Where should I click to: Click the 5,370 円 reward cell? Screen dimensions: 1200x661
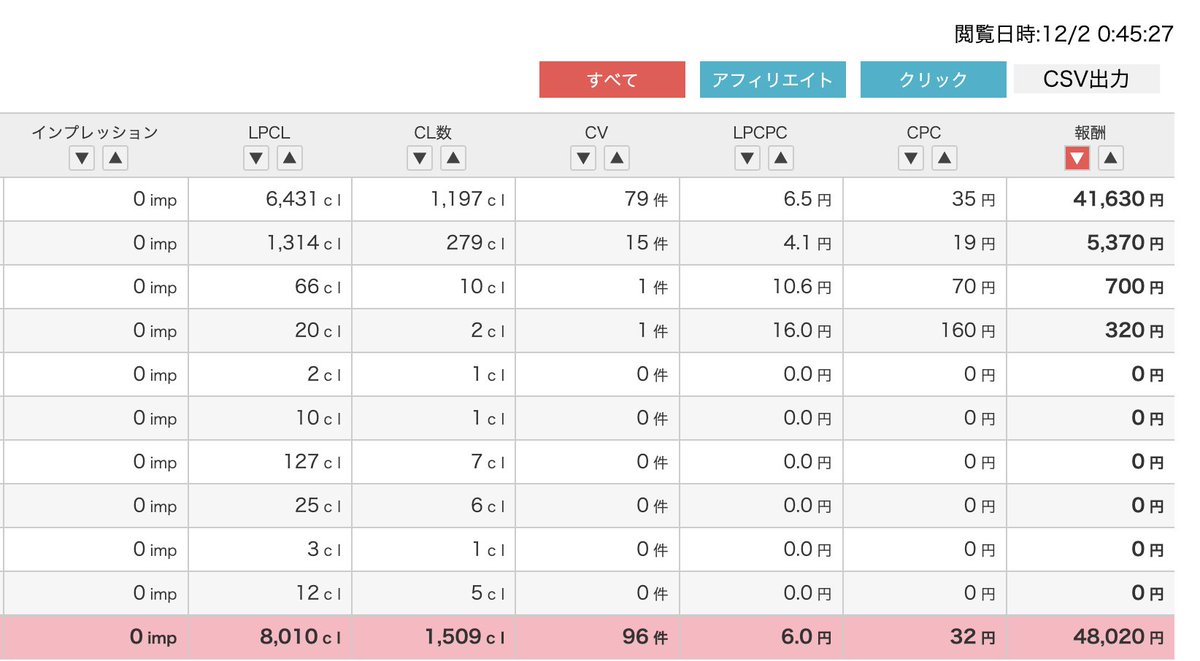(x=1091, y=243)
